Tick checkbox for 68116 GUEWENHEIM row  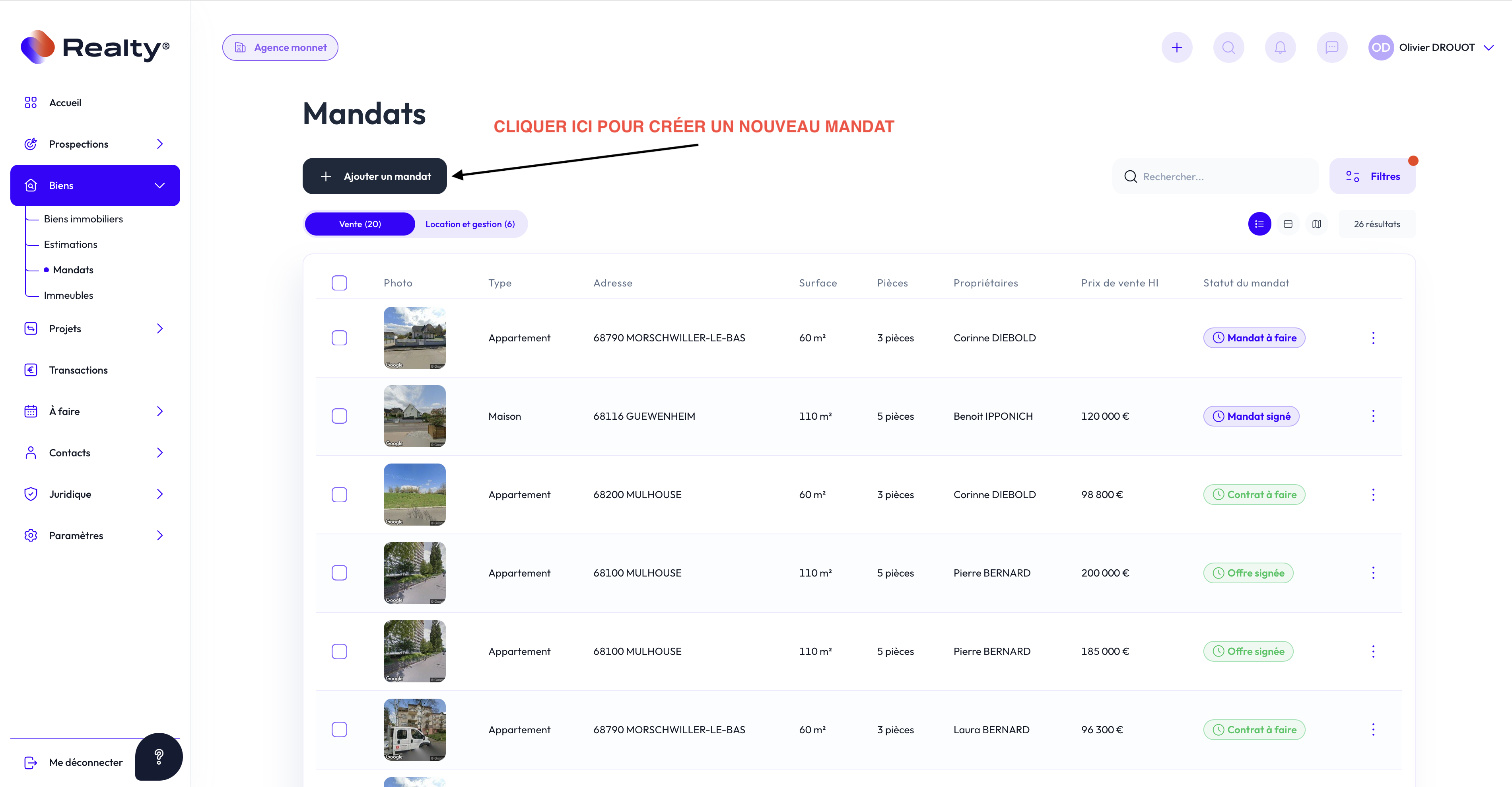coord(339,416)
